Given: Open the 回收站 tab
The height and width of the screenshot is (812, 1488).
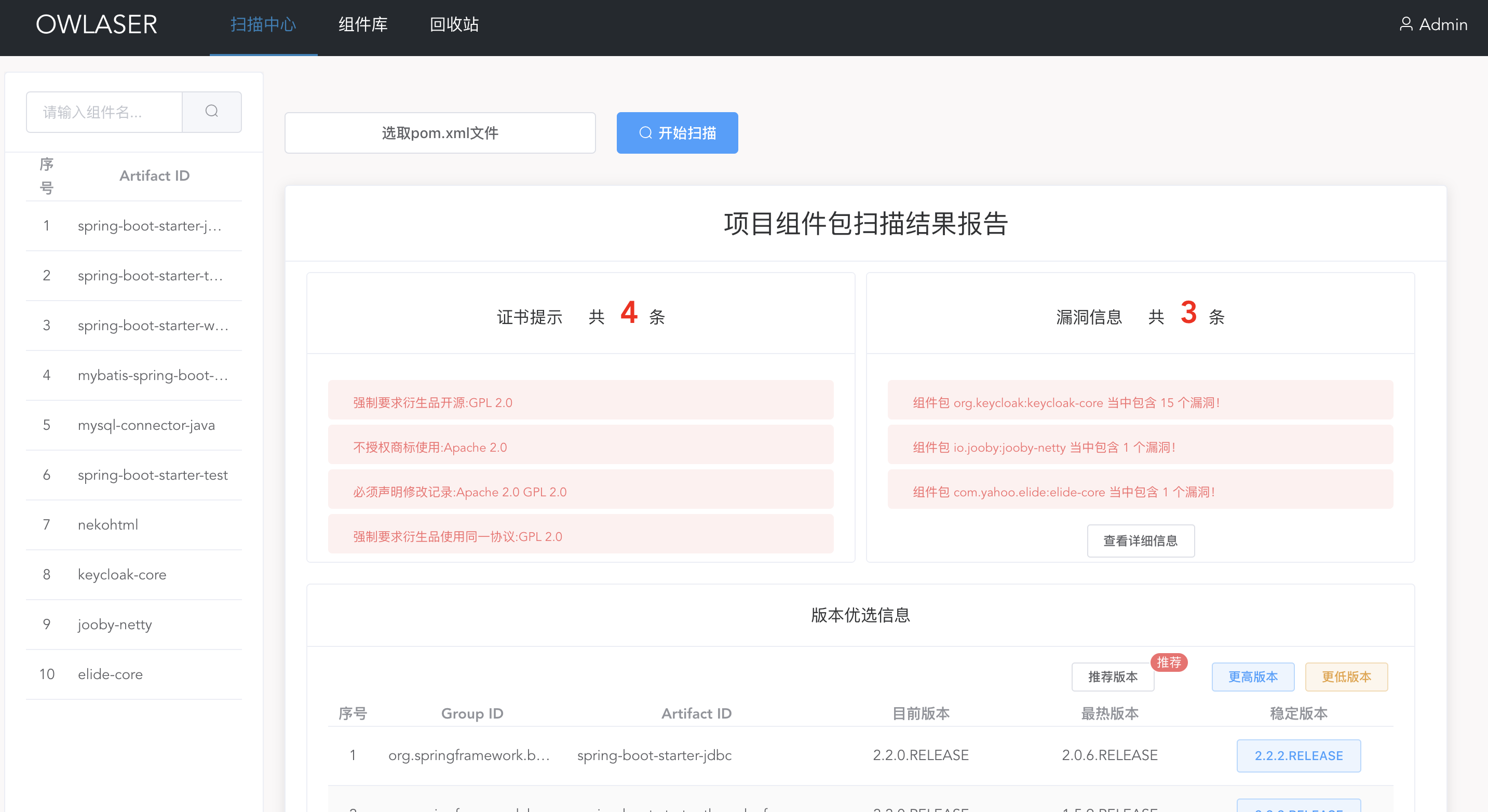Looking at the screenshot, I should coord(454,24).
